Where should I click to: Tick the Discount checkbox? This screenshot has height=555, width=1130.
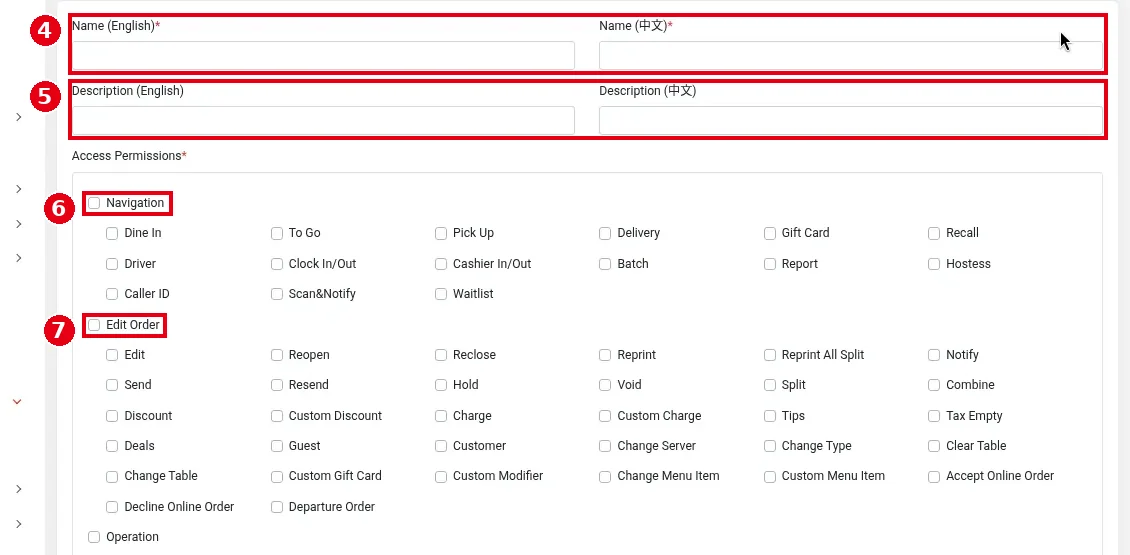pyautogui.click(x=112, y=416)
